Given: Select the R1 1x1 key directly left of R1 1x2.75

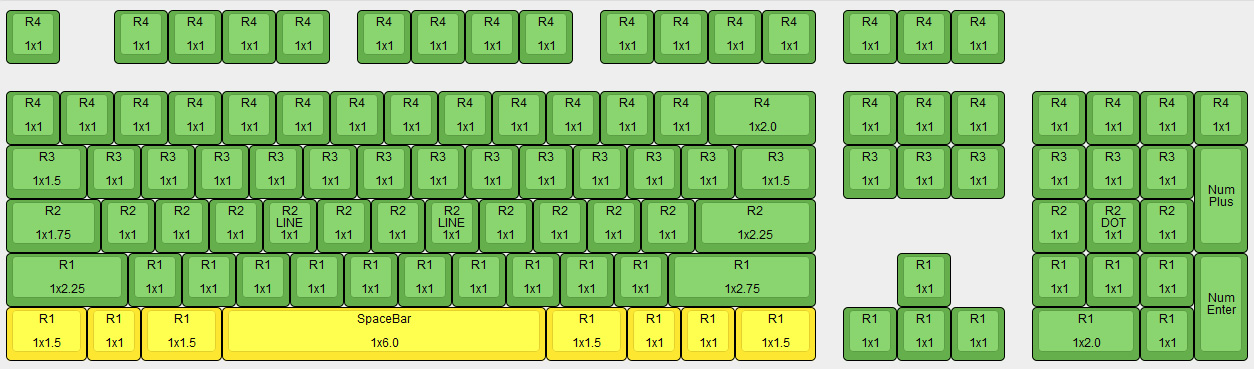Looking at the screenshot, I should click(x=641, y=279).
